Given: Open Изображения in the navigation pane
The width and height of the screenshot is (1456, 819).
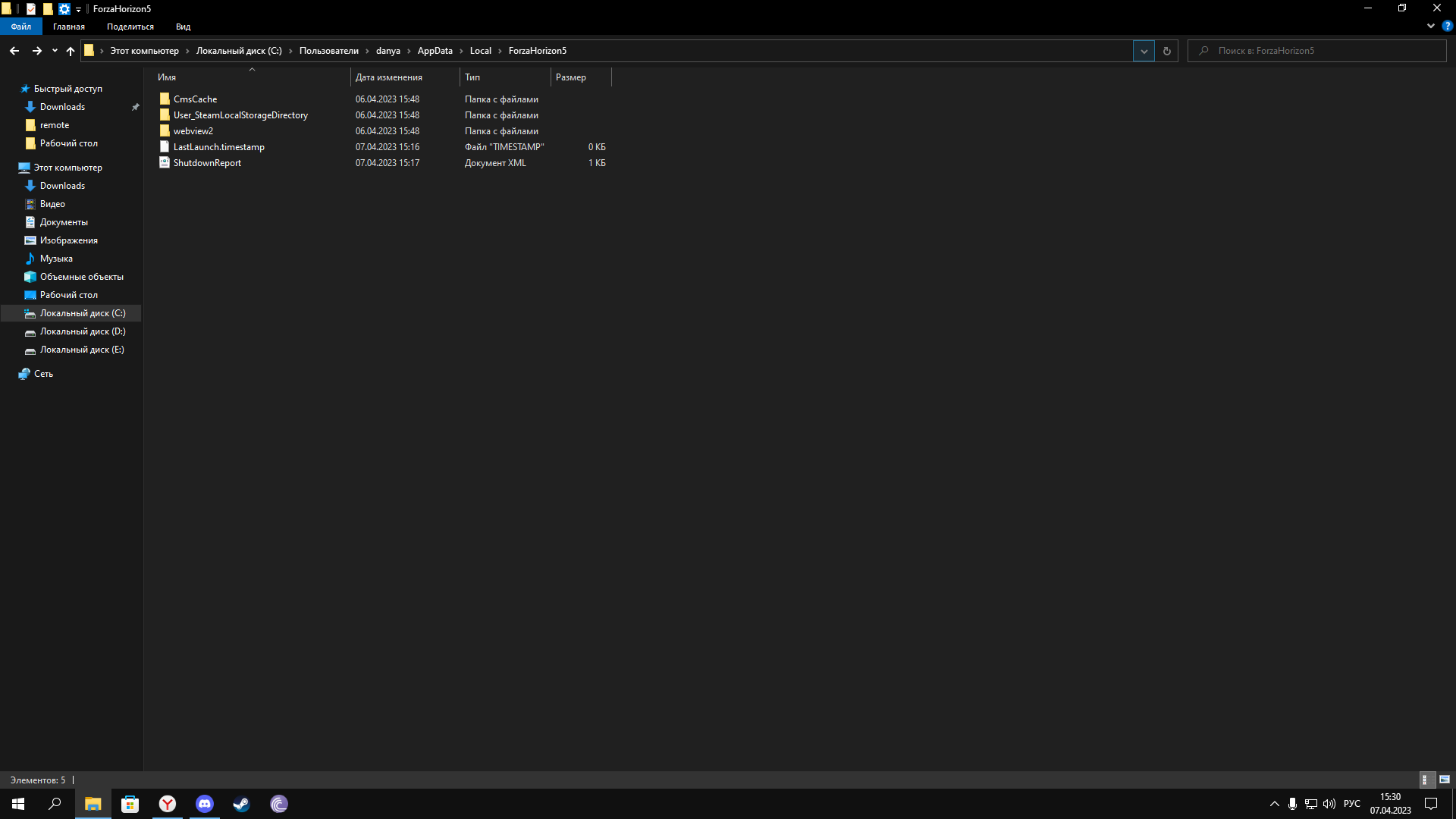Looking at the screenshot, I should pos(69,240).
